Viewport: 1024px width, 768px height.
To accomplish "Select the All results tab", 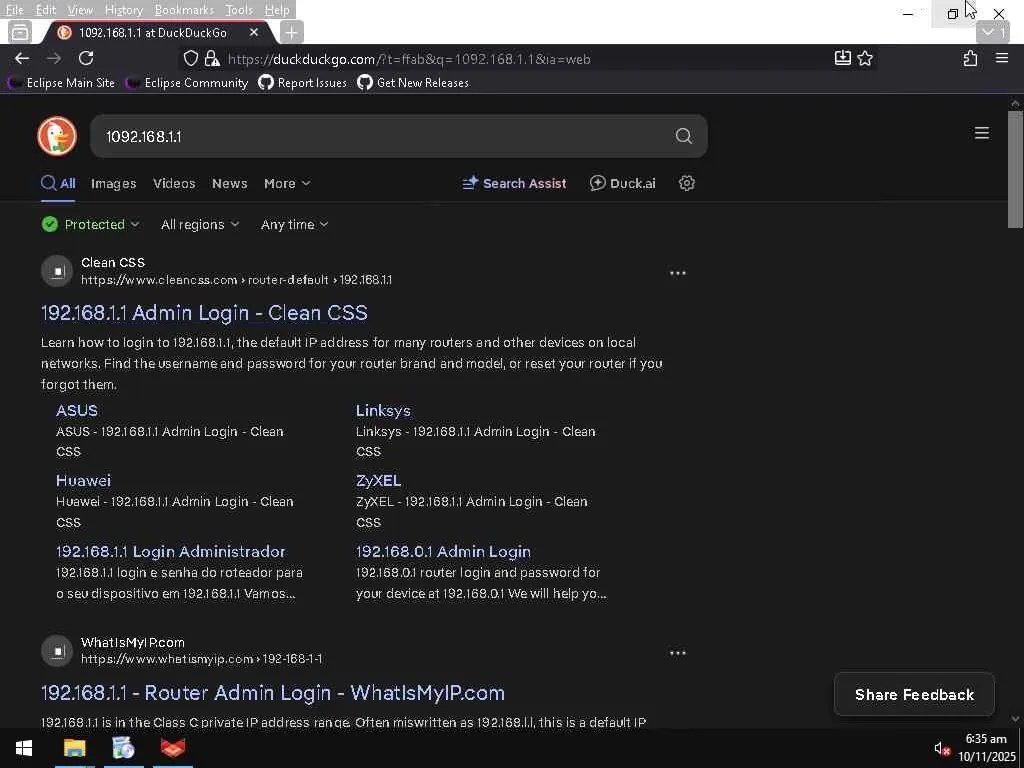I will [58, 184].
